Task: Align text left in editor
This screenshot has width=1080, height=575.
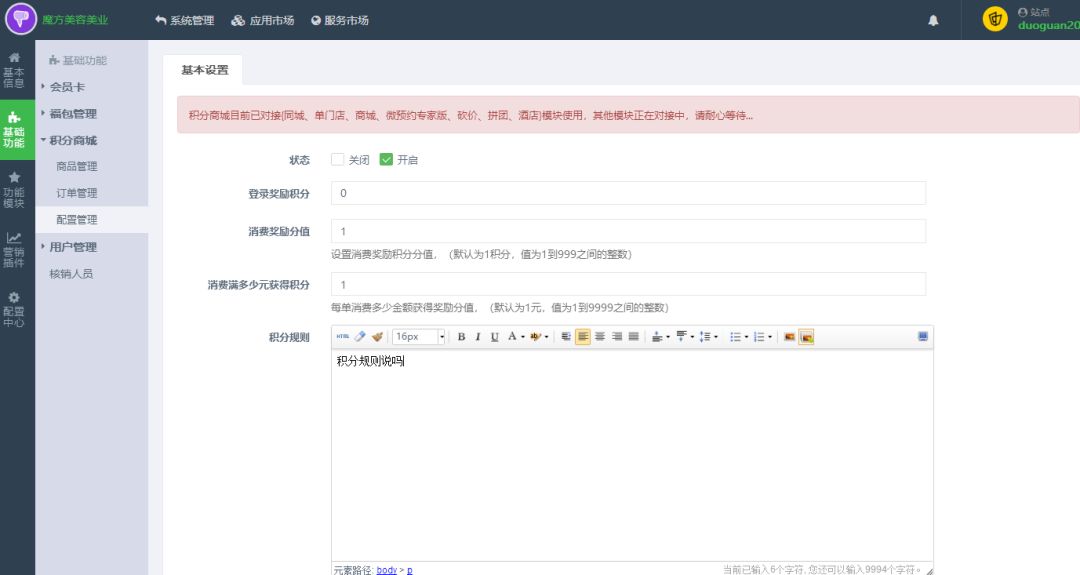Action: pos(583,337)
